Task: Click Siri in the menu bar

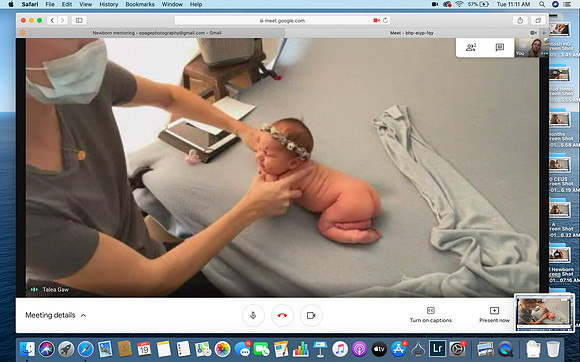Action: (555, 4)
